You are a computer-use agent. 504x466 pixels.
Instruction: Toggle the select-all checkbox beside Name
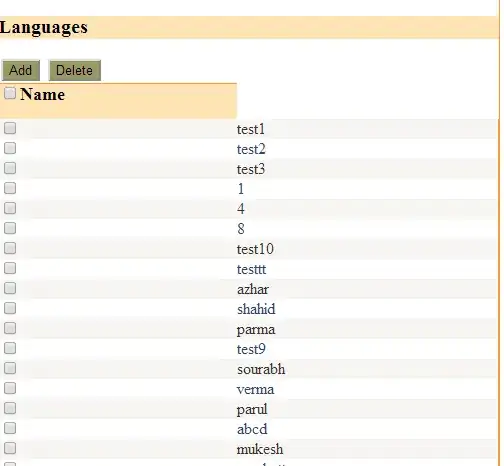10,93
